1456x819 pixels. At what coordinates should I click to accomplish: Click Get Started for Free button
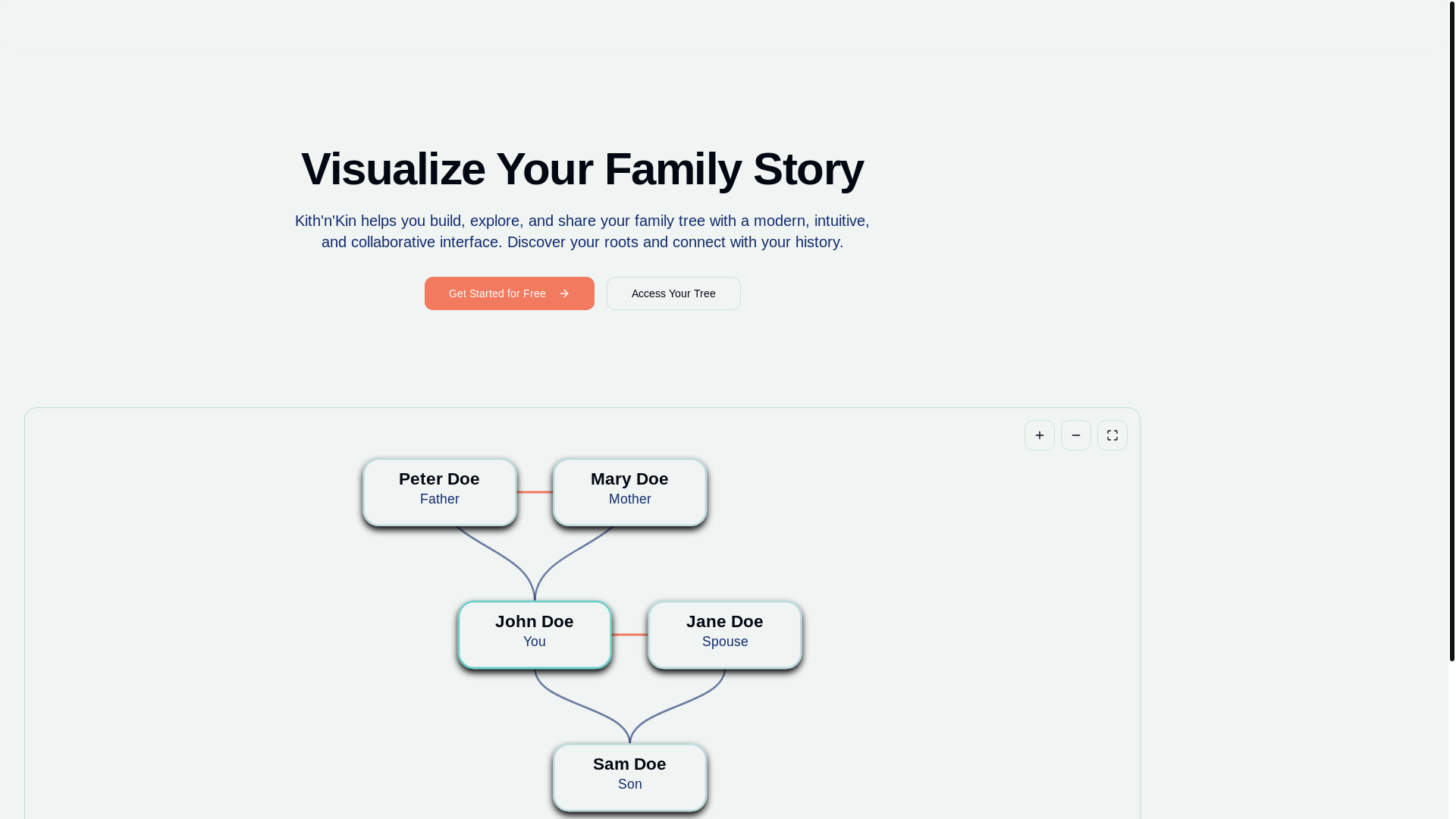[509, 293]
